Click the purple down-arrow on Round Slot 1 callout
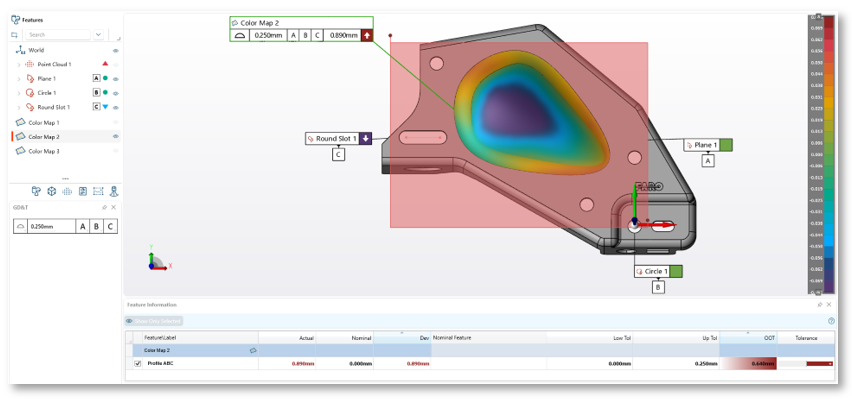Image resolution: width=852 pixels, height=399 pixels. [366, 139]
